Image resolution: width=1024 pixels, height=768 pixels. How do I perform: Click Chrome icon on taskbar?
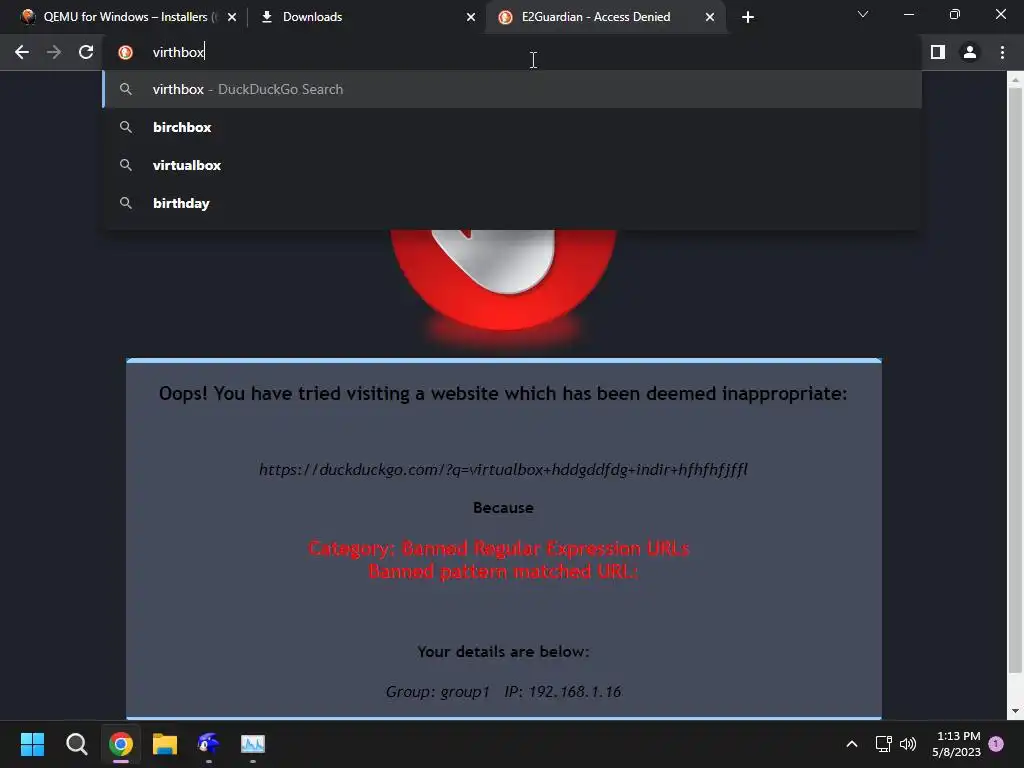(x=121, y=744)
